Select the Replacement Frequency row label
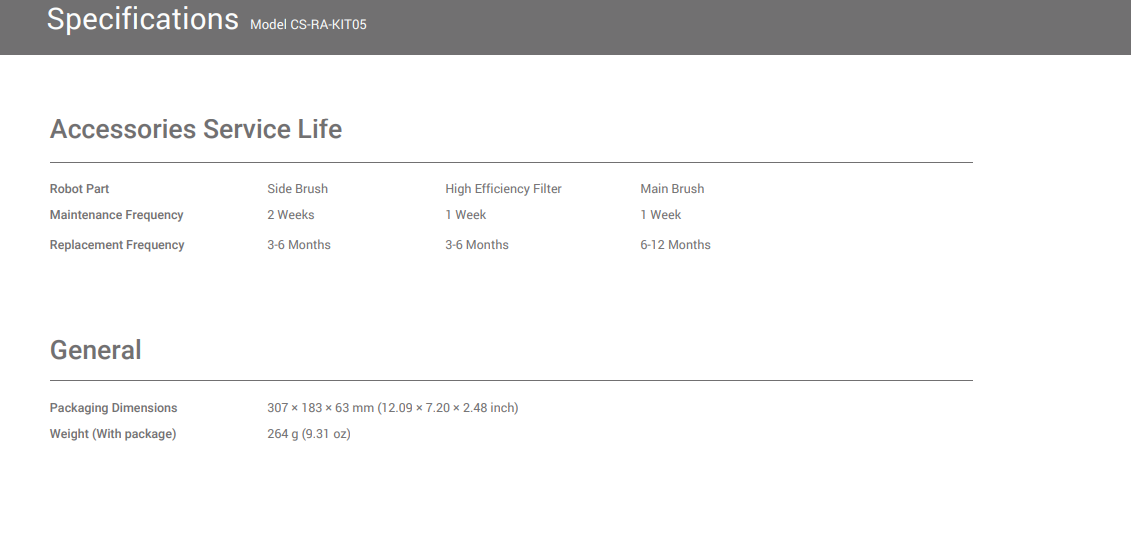1131x547 pixels. (x=117, y=245)
